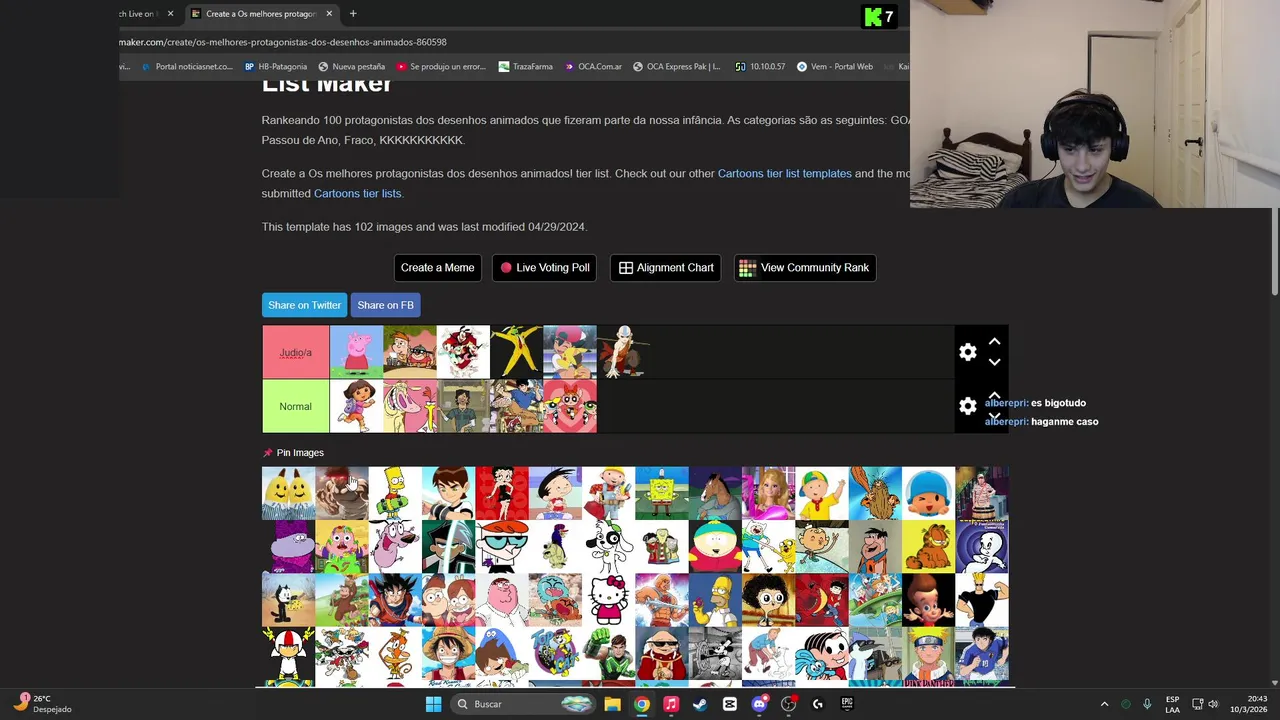Open Google Chrome from taskbar
This screenshot has height=720, width=1280.
641,704
